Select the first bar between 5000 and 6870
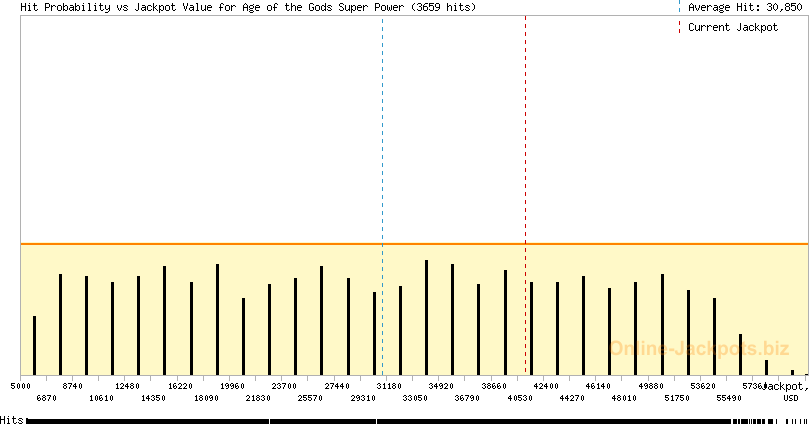 [34, 345]
